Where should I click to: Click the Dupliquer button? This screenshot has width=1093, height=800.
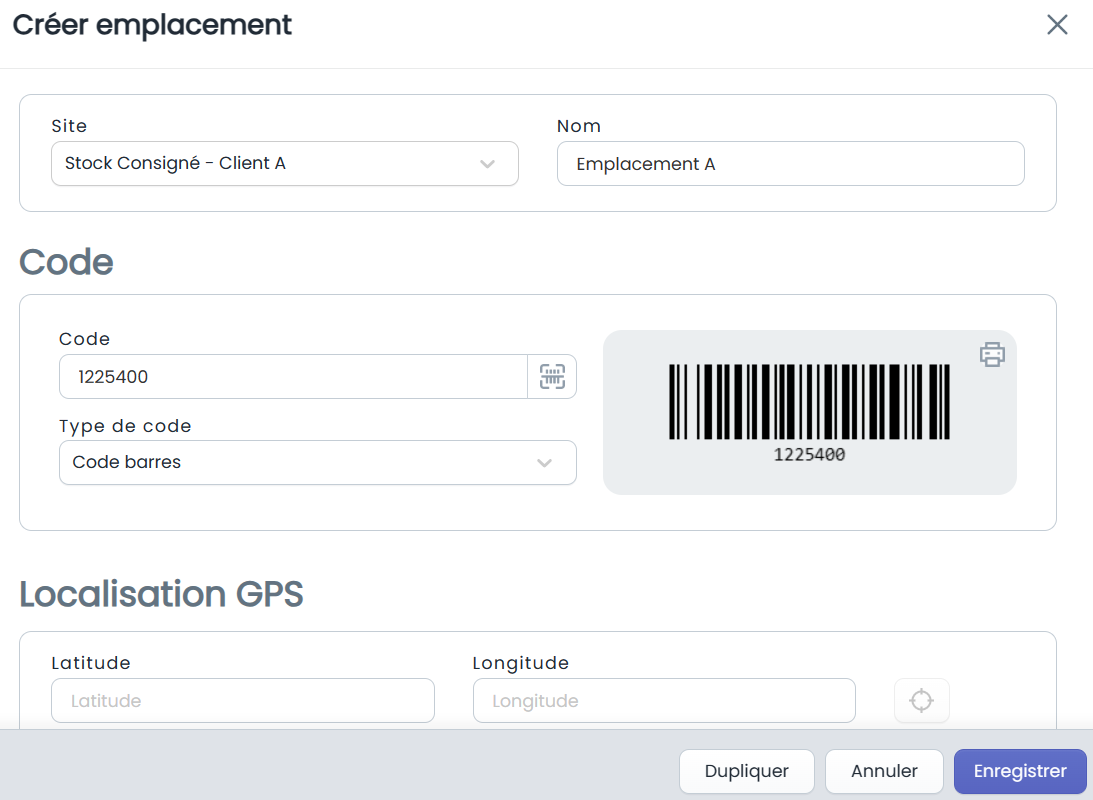pos(747,771)
